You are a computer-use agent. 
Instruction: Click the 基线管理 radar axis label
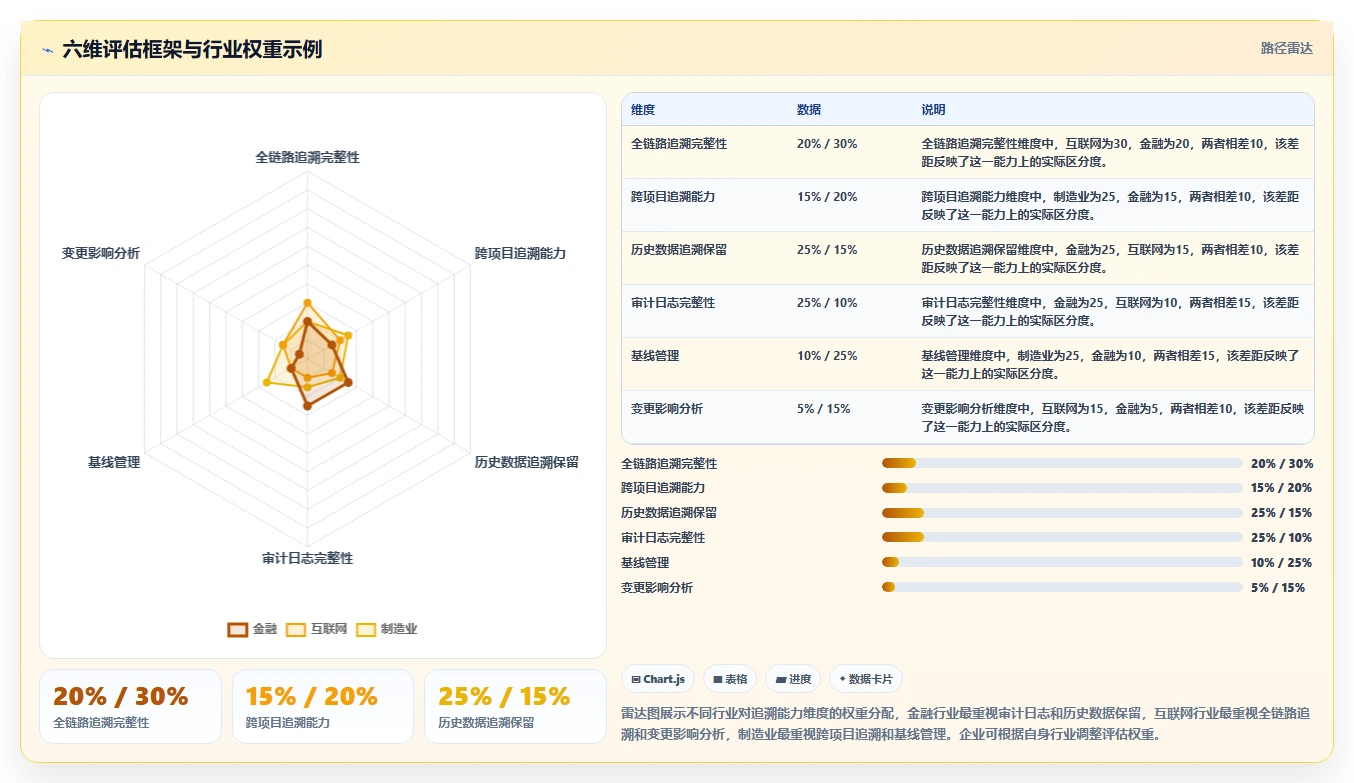coord(114,463)
